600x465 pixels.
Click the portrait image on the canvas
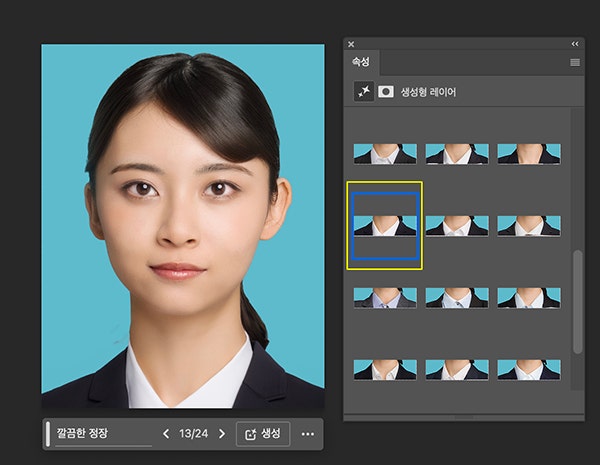183,226
